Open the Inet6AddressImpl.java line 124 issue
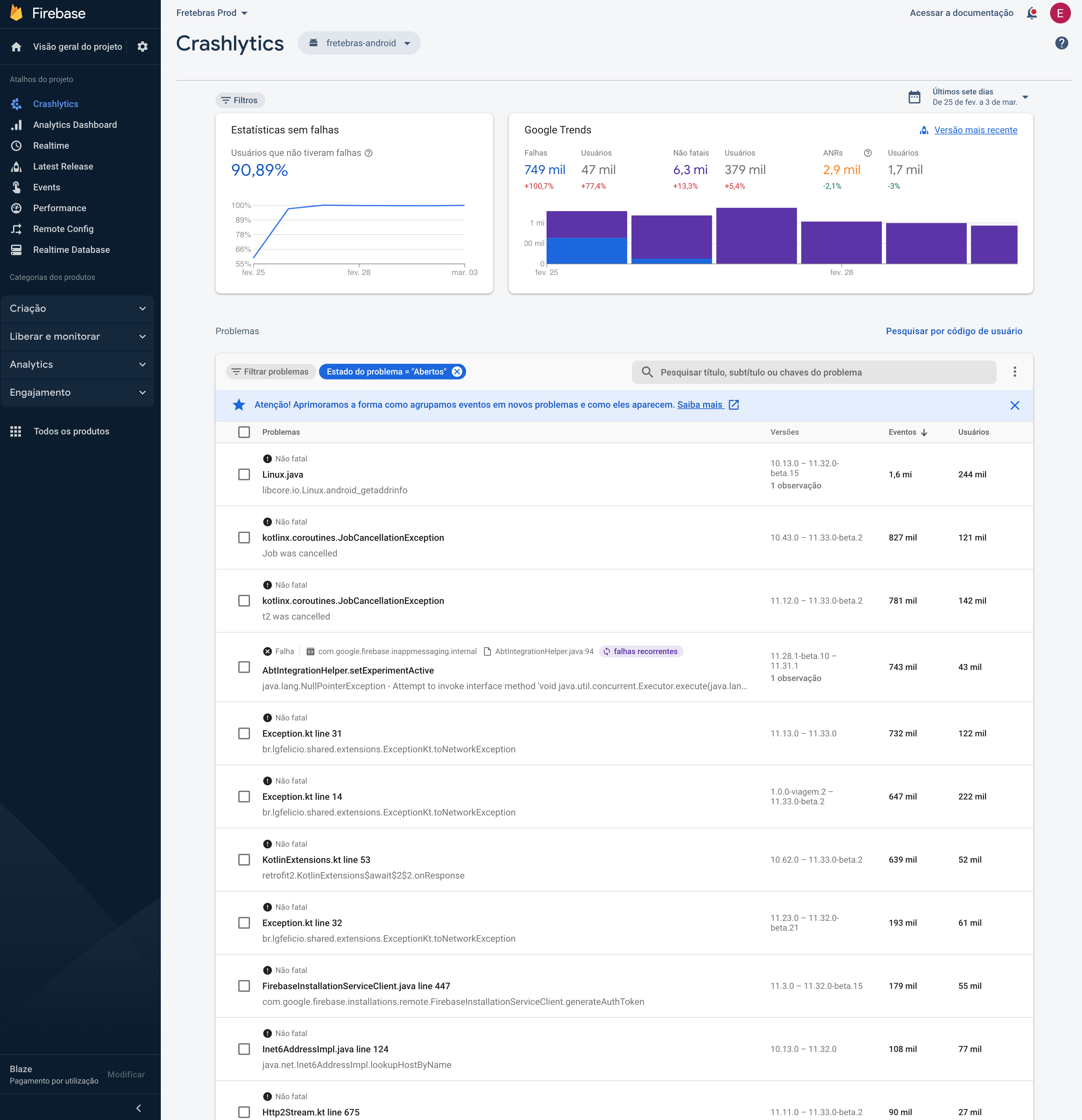This screenshot has width=1082, height=1120. (325, 1050)
